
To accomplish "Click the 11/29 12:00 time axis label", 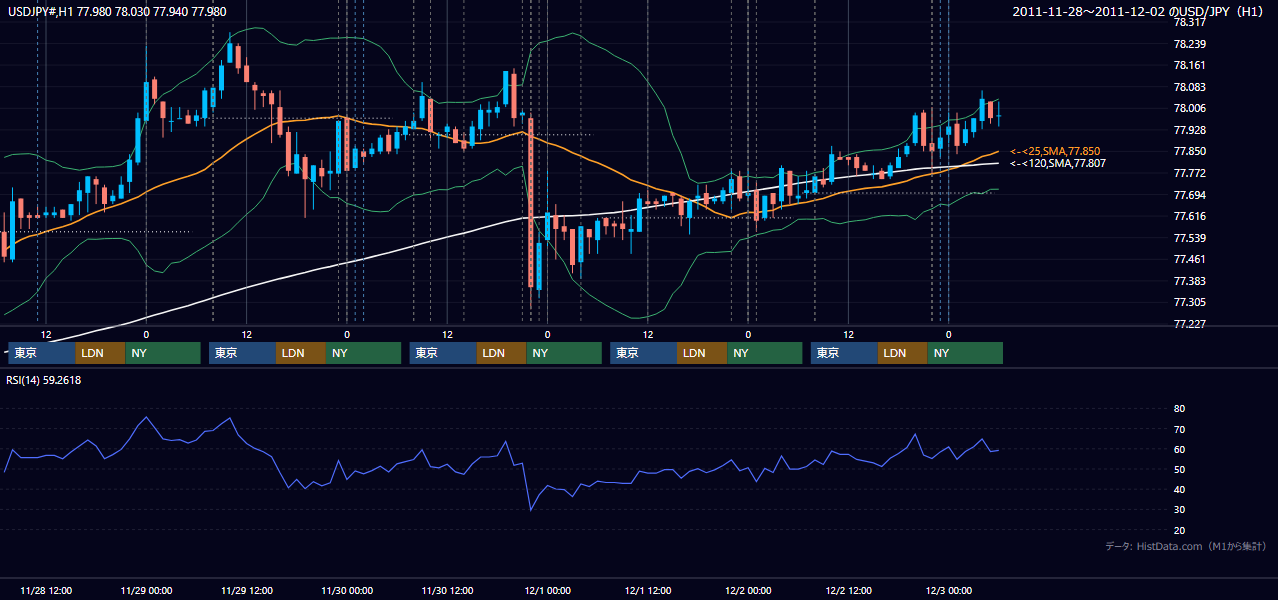I will coord(247,590).
